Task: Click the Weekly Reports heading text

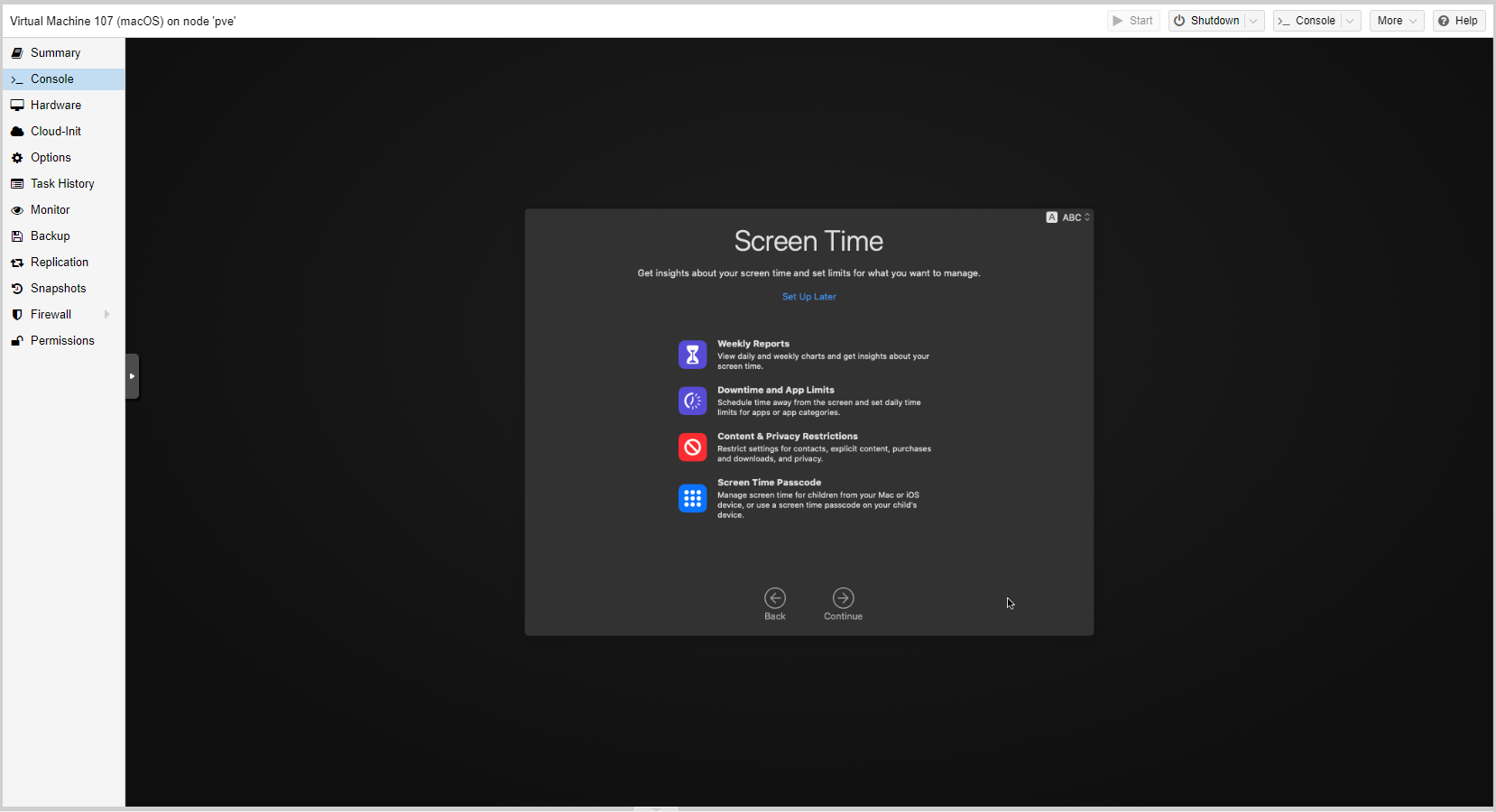Action: pos(753,344)
